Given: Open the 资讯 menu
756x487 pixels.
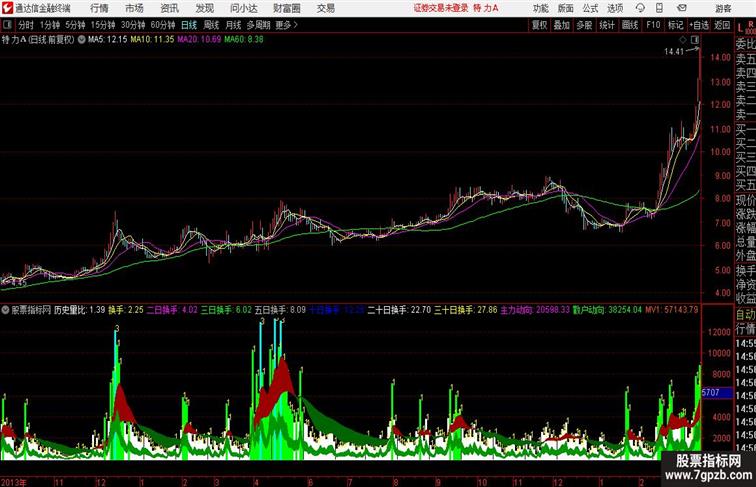Looking at the screenshot, I should coord(169,8).
